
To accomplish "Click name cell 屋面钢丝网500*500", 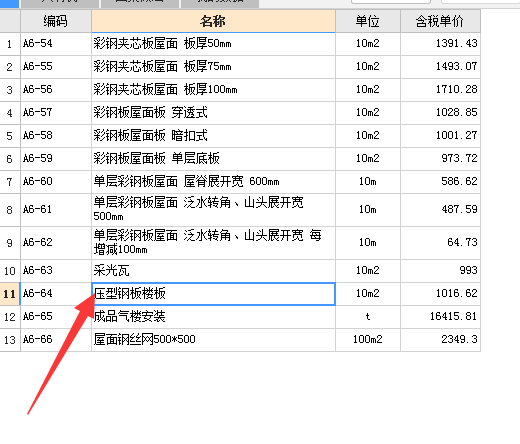I will (213, 340).
